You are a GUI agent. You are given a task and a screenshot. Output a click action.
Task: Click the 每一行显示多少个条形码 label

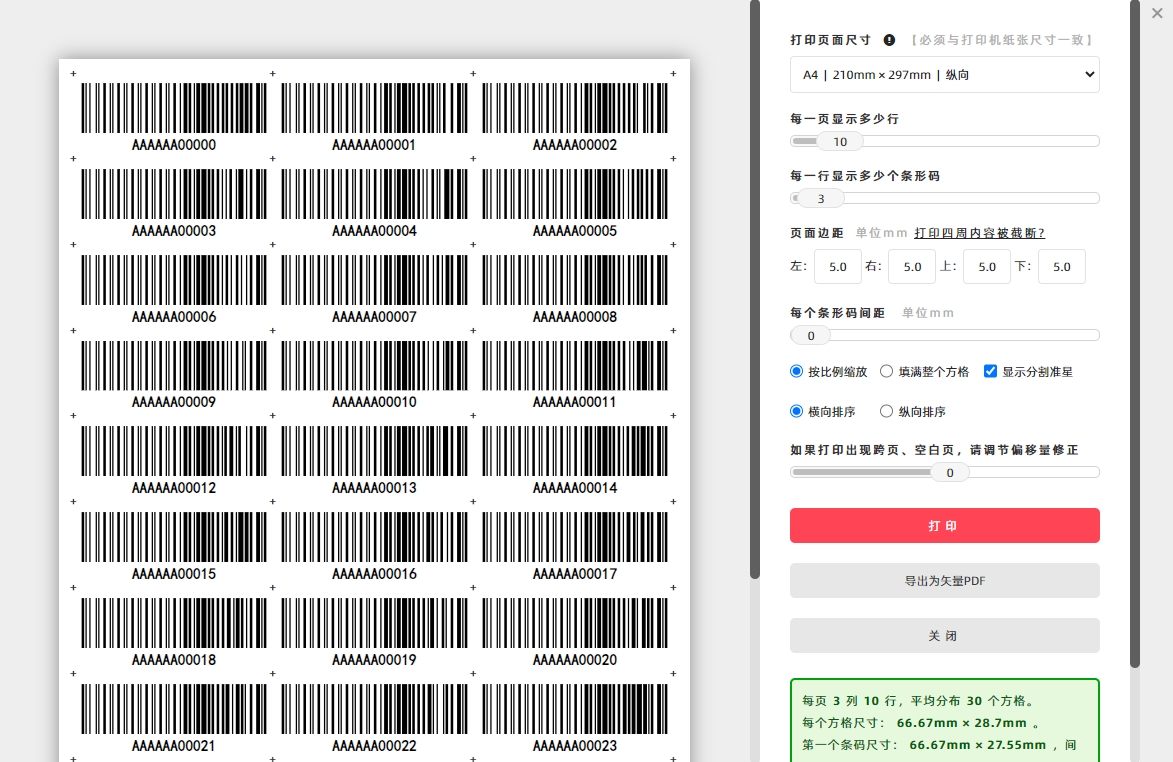[865, 176]
